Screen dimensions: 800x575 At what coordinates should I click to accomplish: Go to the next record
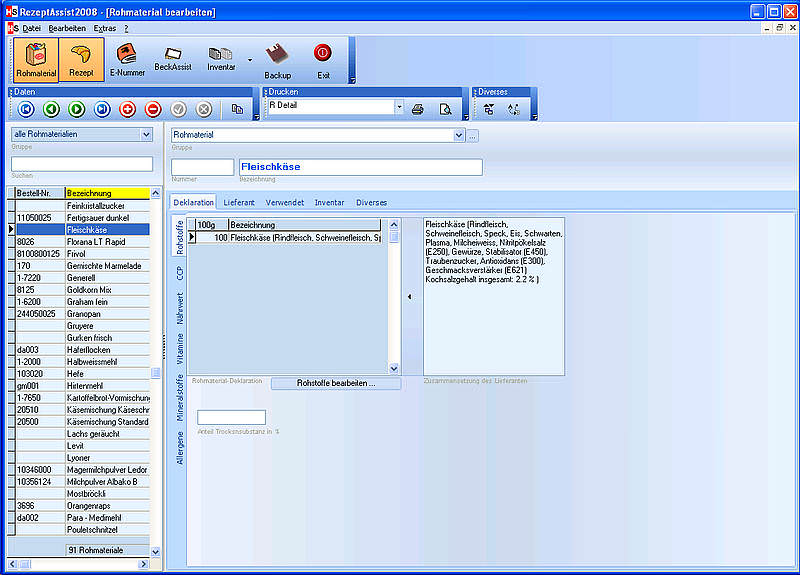77,109
